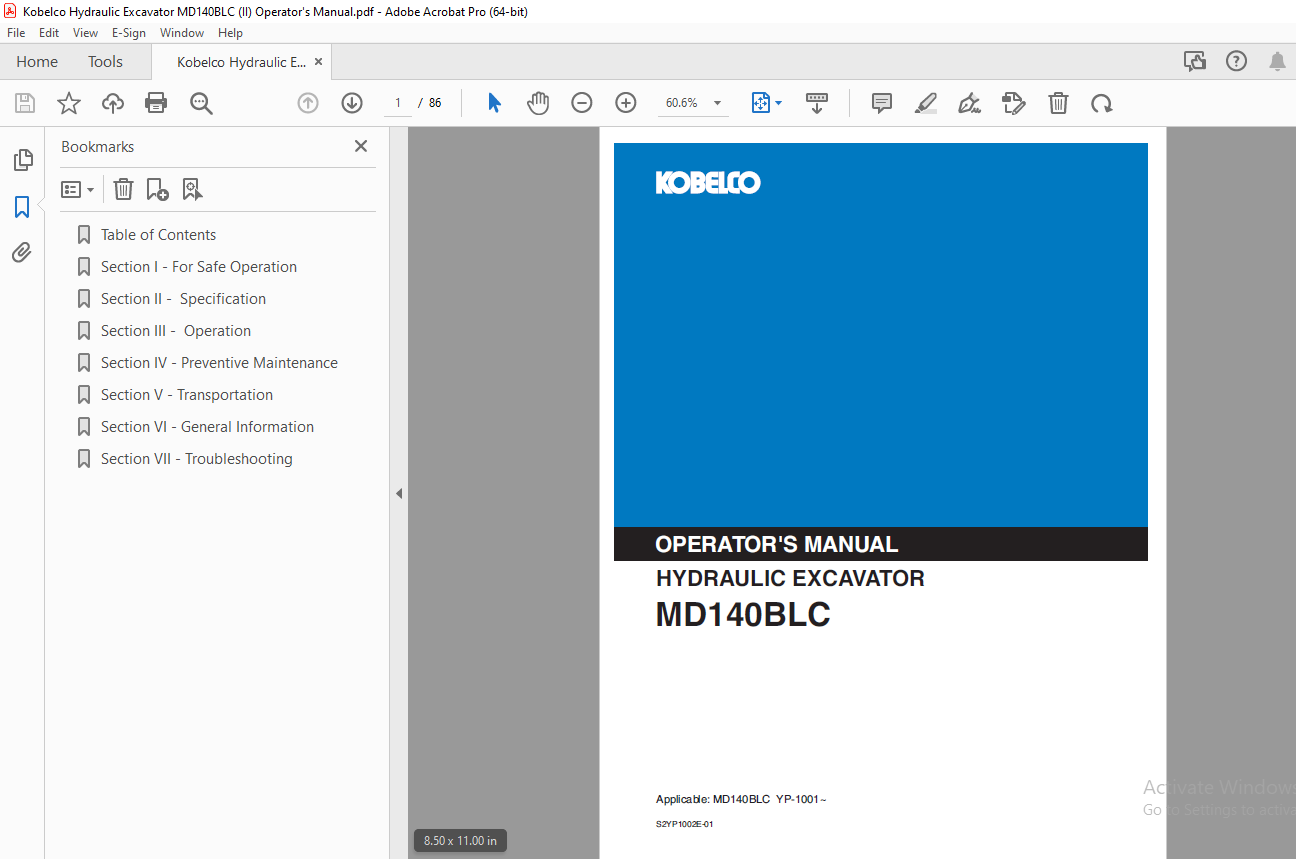Screen dimensions: 1296x859
Task: Jump to Section II - Specification
Action: point(183,299)
